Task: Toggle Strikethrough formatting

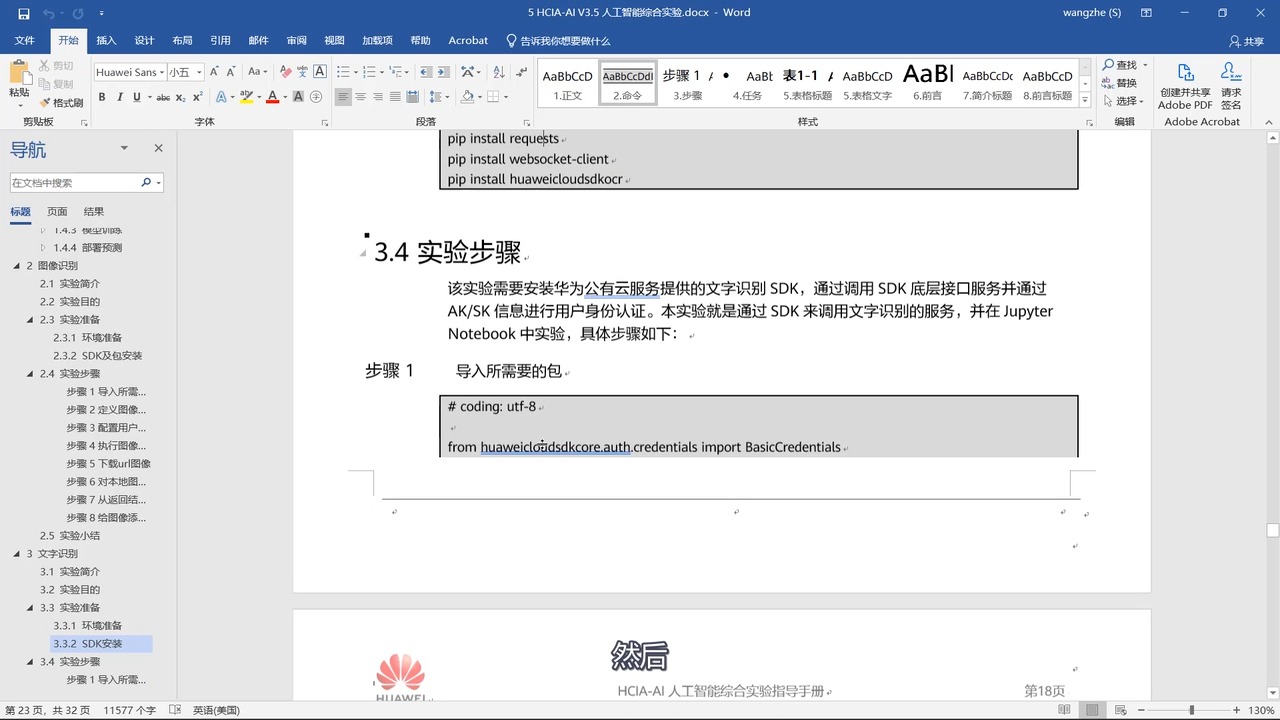Action: 164,97
